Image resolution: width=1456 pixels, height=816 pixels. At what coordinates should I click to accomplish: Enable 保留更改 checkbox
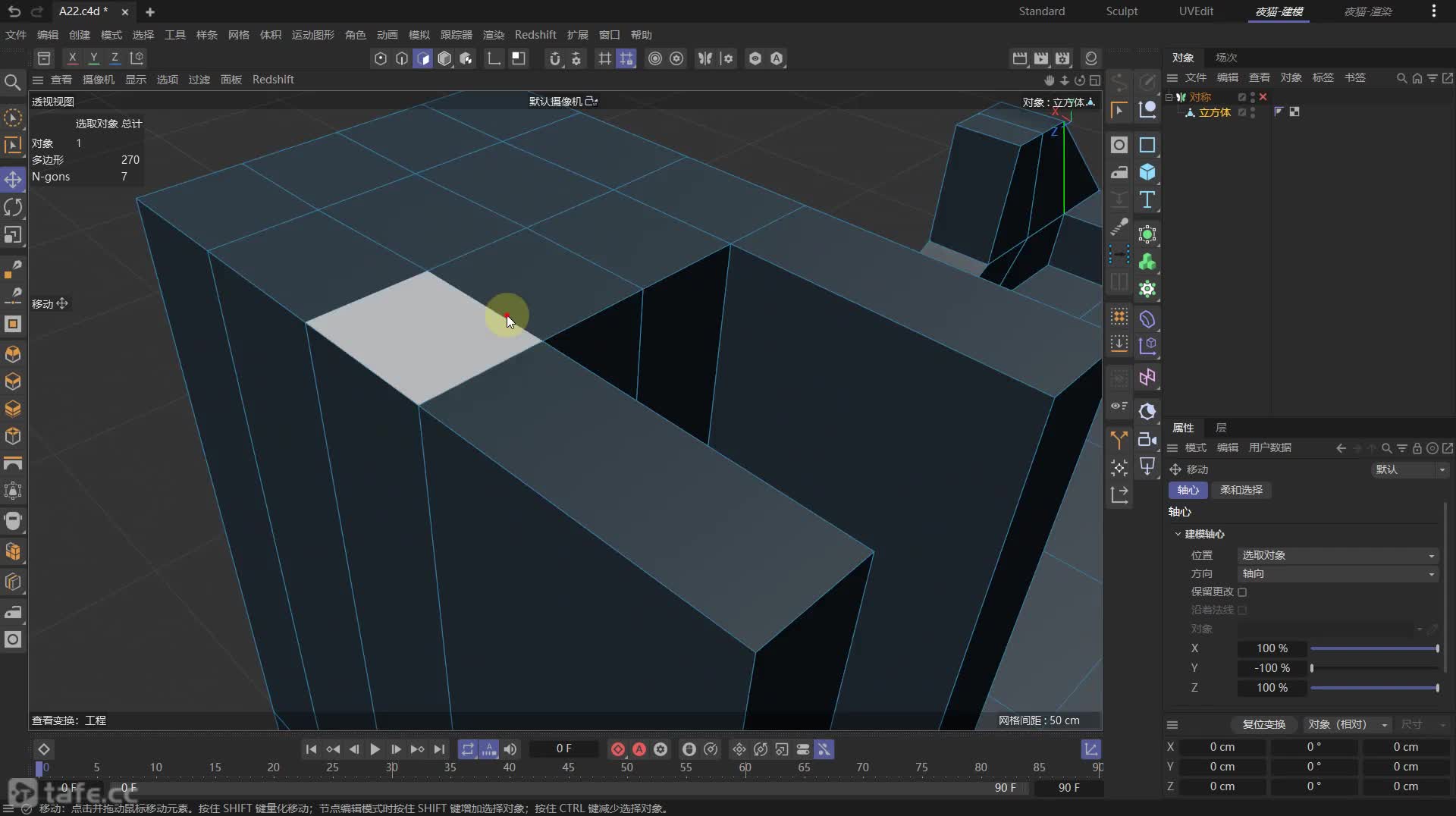coord(1242,592)
